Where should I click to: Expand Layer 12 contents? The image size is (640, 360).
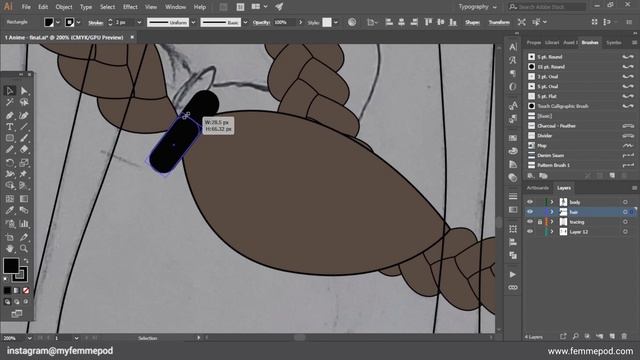click(552, 231)
